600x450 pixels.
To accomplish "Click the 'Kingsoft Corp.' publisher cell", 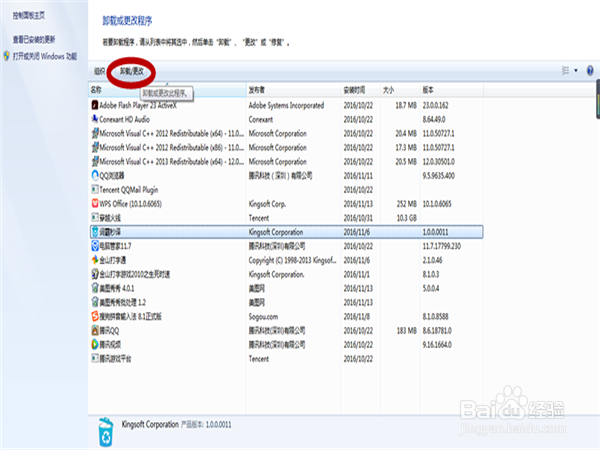I will (x=267, y=204).
